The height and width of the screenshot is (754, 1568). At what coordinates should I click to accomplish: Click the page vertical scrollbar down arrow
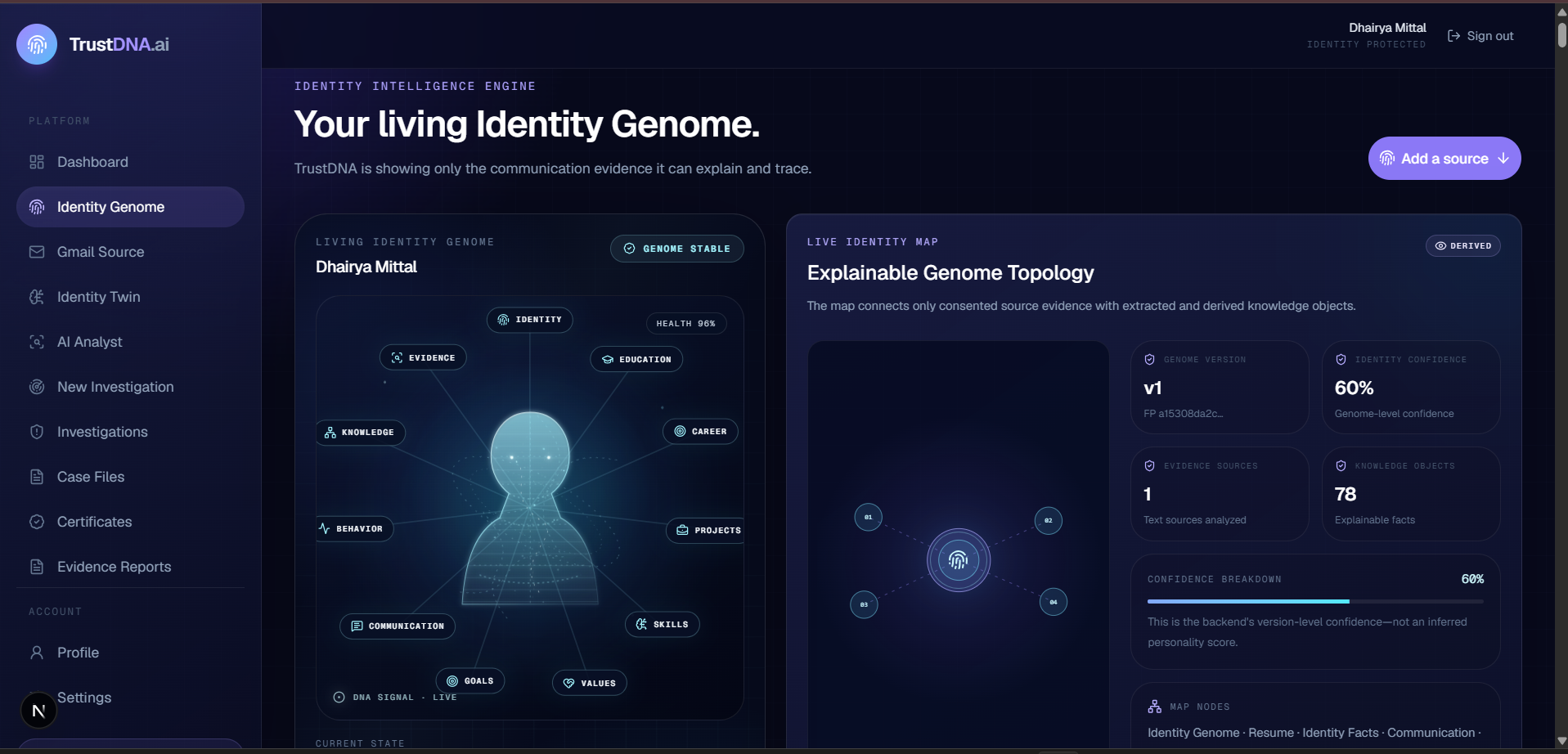pos(1561,742)
